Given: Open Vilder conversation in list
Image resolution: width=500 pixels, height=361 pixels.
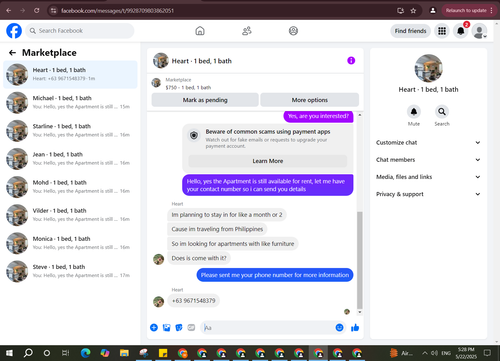Looking at the screenshot, I should tap(70, 215).
